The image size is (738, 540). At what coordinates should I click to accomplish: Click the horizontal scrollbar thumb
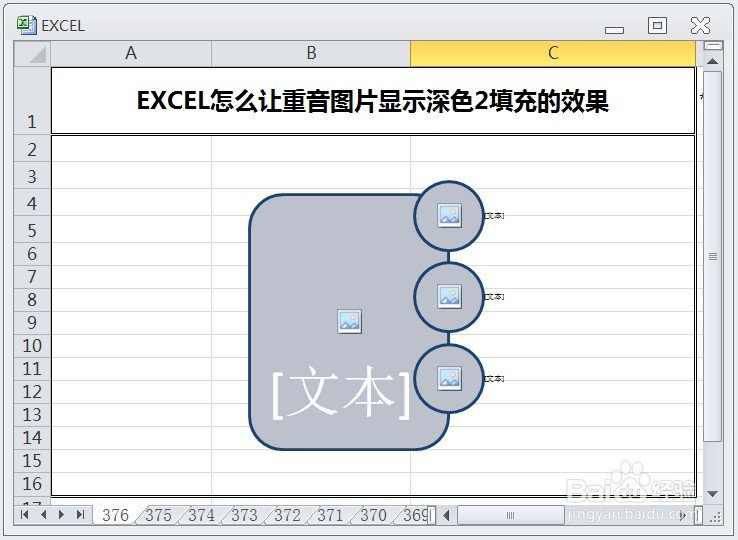[510, 516]
